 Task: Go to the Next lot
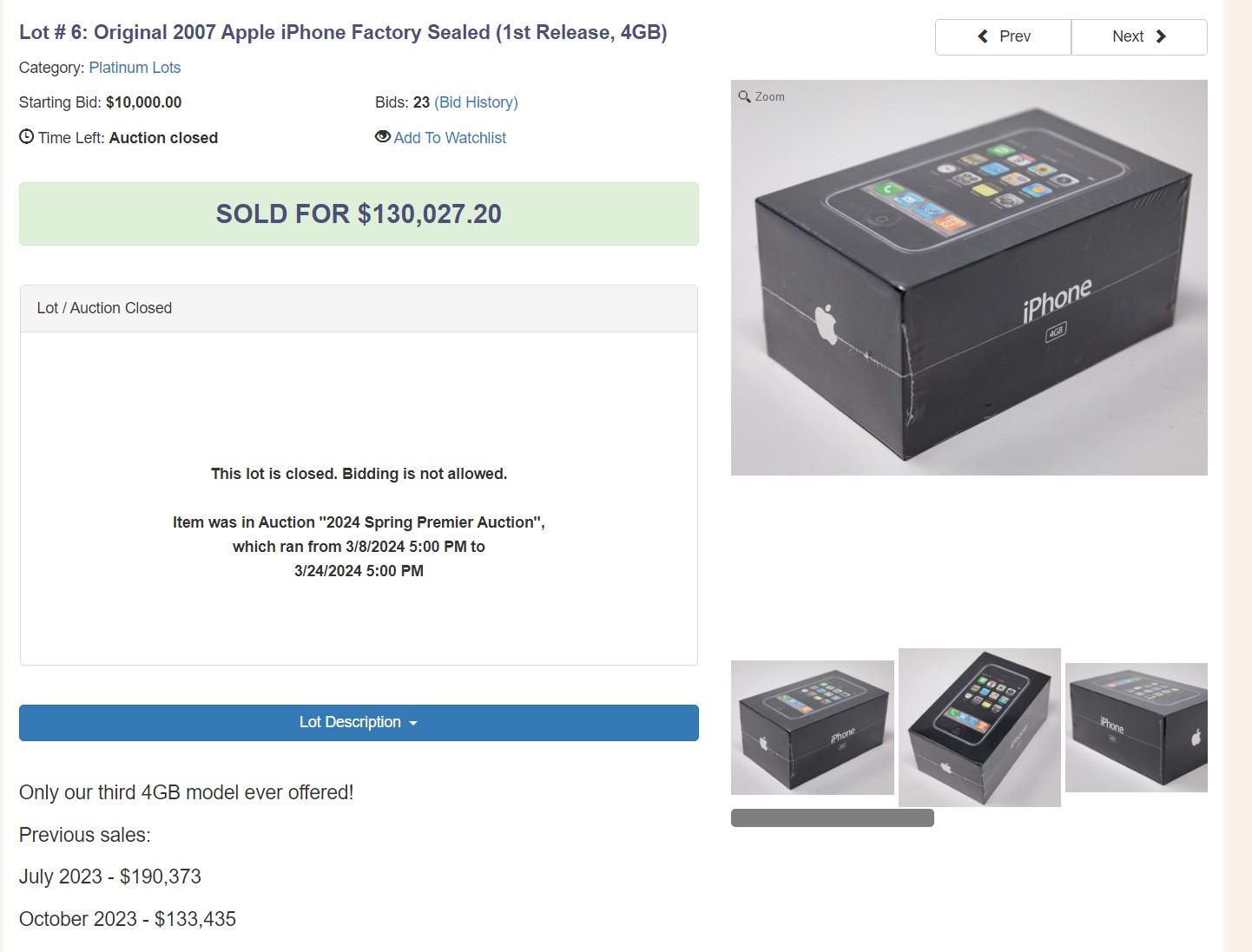[1139, 37]
